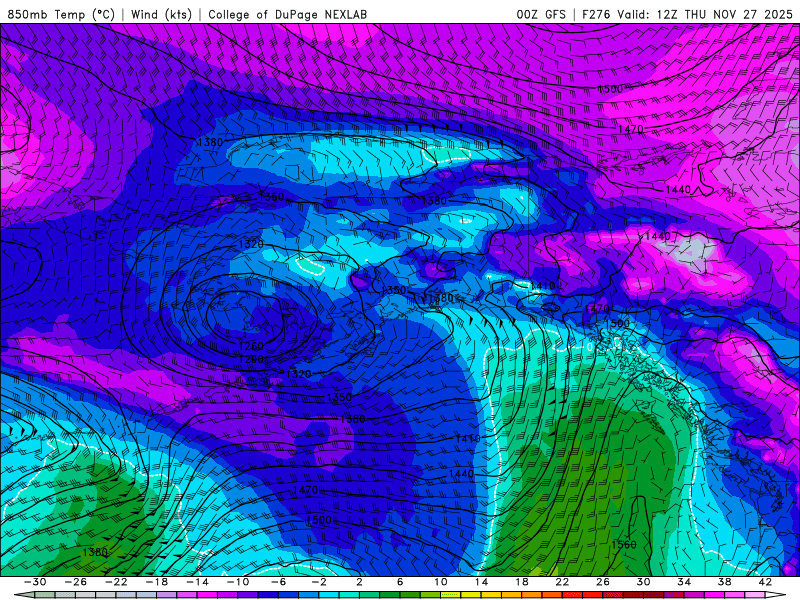Click the '00Z GFS' model run label
The width and height of the screenshot is (800, 600).
(x=541, y=14)
